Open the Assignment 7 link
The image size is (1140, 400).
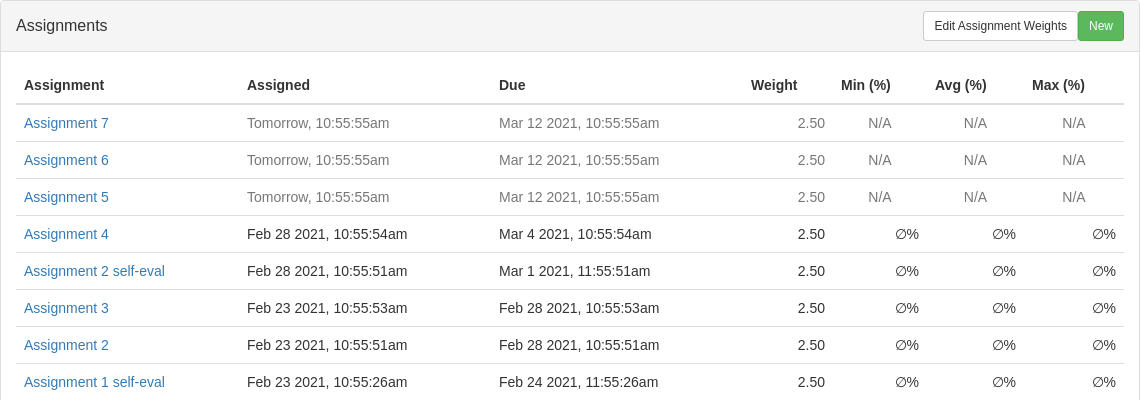click(x=66, y=123)
